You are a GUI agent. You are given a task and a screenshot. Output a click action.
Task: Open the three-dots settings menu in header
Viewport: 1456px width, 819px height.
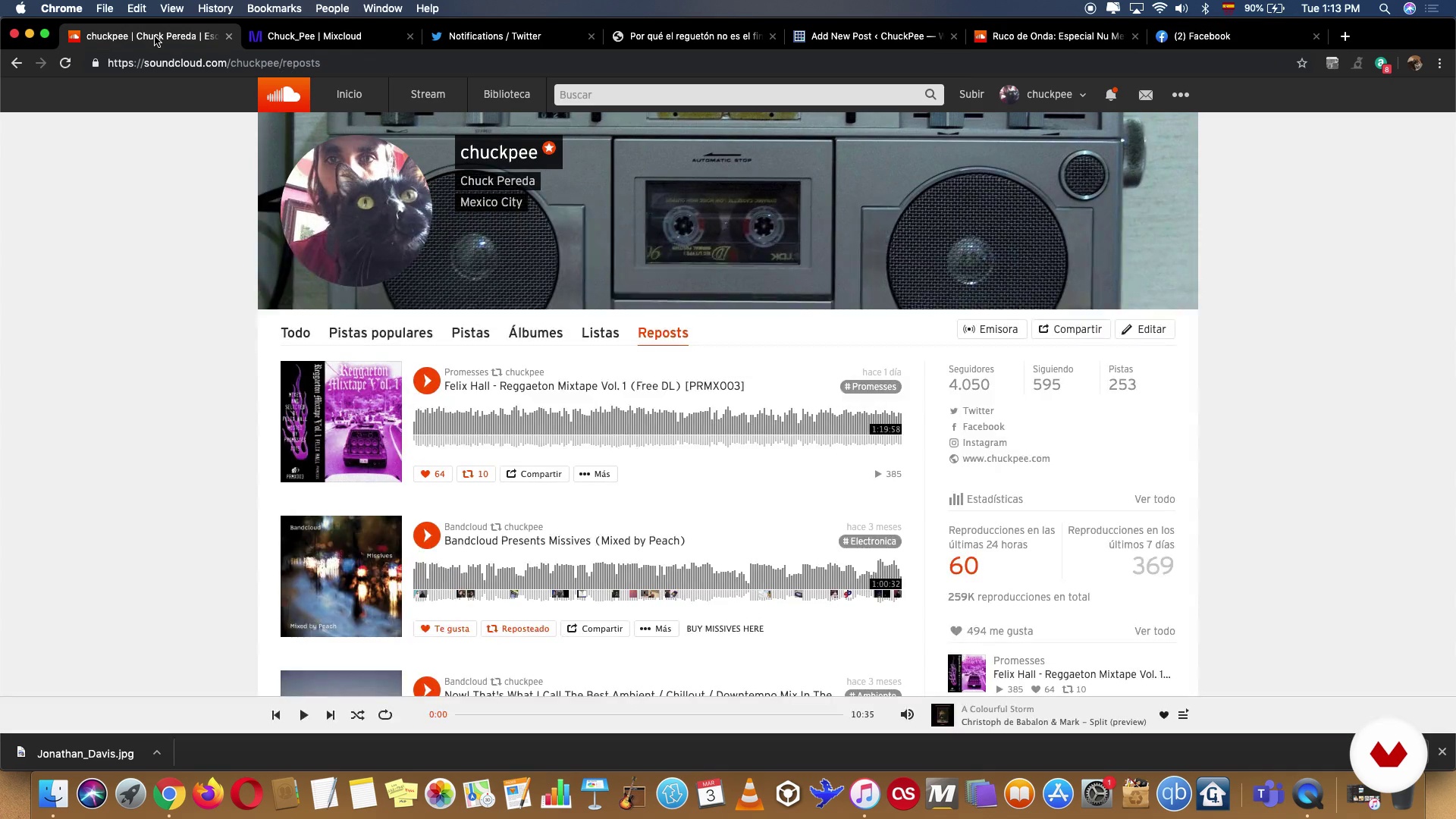1181,95
